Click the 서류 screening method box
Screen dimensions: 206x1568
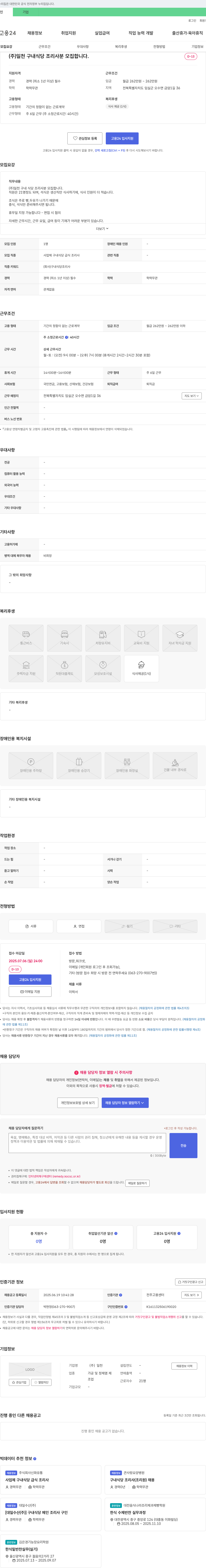[x=31, y=926]
